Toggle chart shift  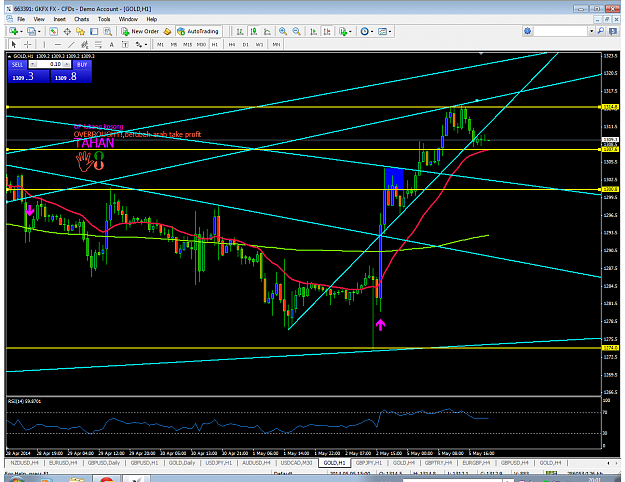pos(327,31)
